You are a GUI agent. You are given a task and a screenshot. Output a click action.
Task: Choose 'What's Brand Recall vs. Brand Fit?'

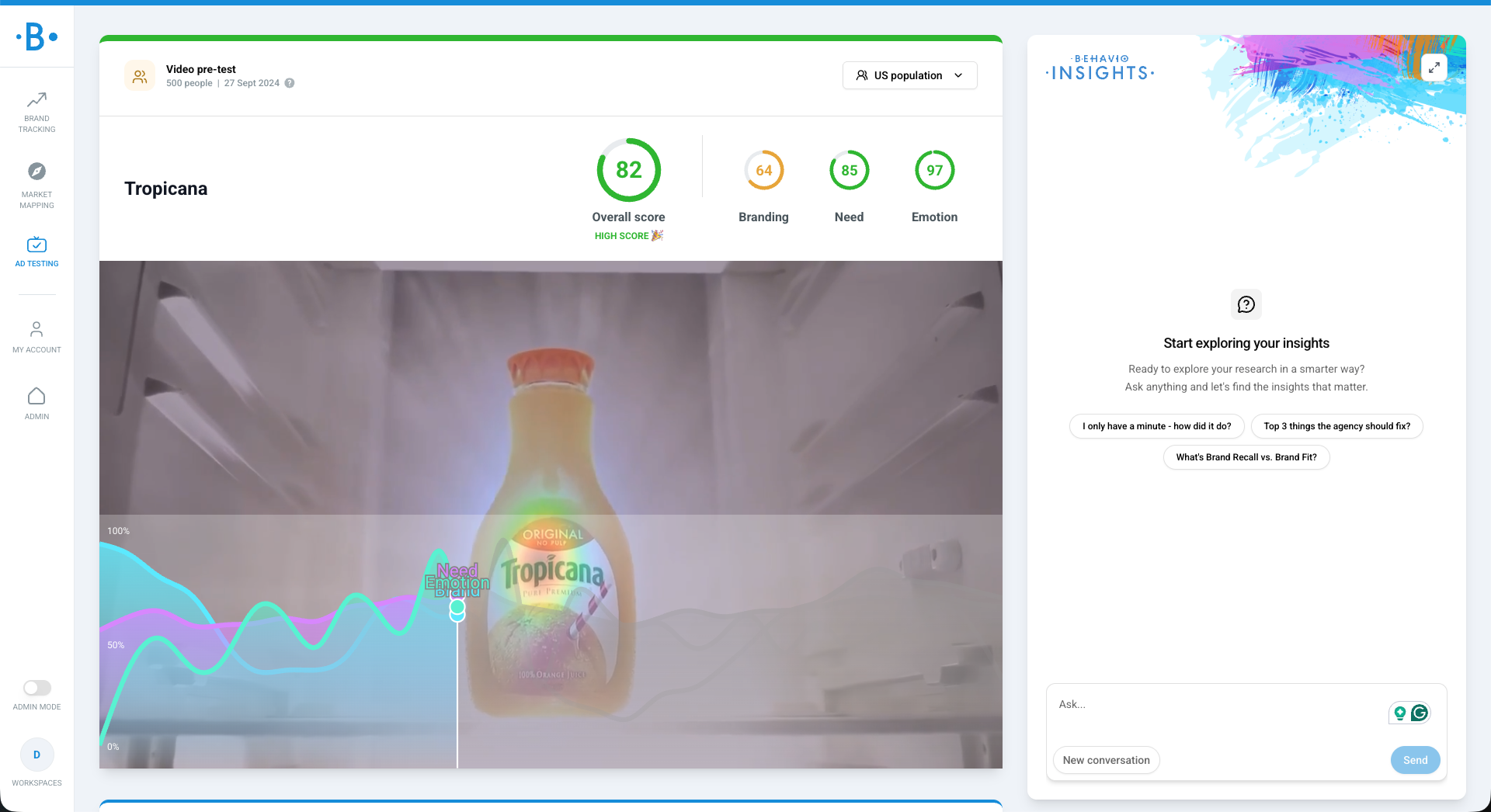[x=1246, y=457]
